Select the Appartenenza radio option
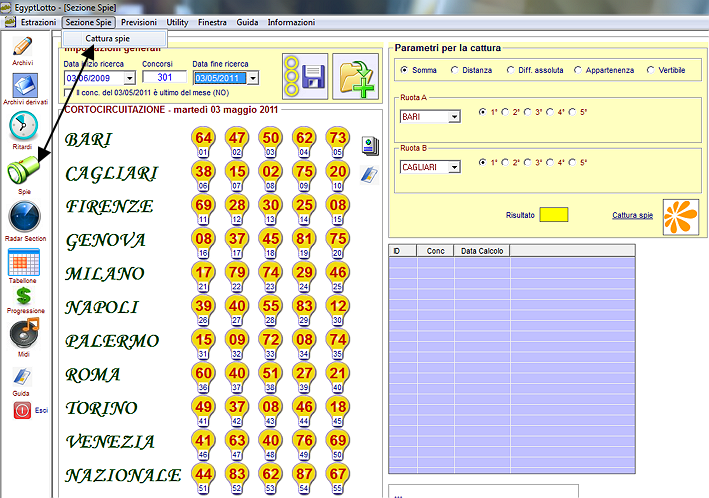The width and height of the screenshot is (709, 498). (x=577, y=70)
